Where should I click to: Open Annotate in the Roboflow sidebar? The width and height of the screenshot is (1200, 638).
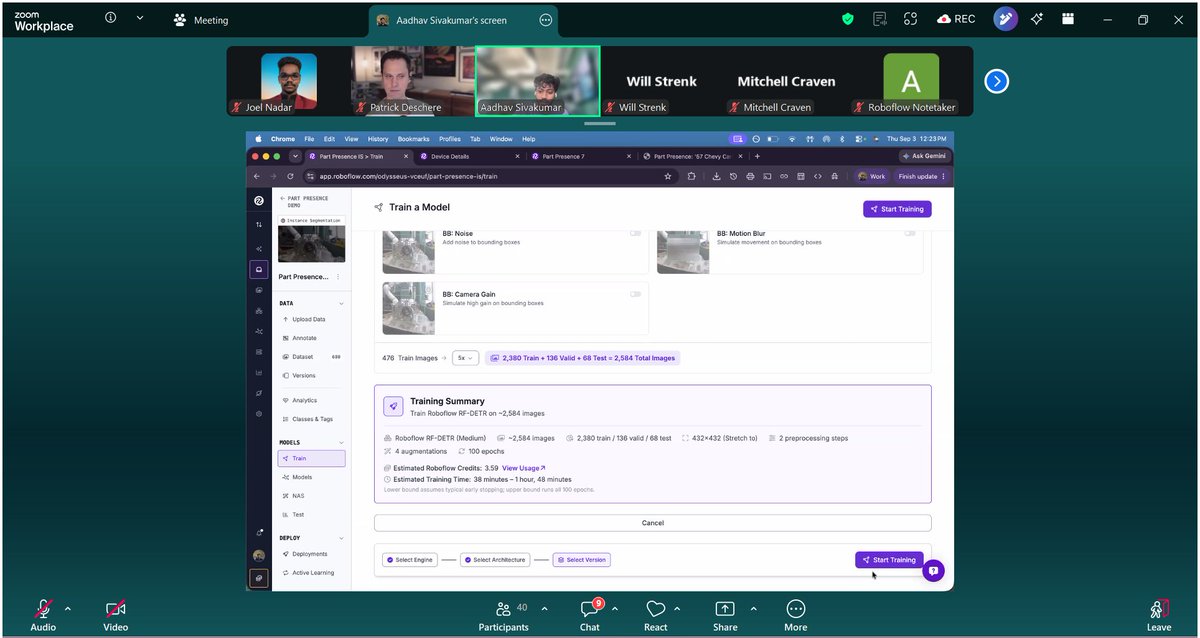[x=304, y=338]
